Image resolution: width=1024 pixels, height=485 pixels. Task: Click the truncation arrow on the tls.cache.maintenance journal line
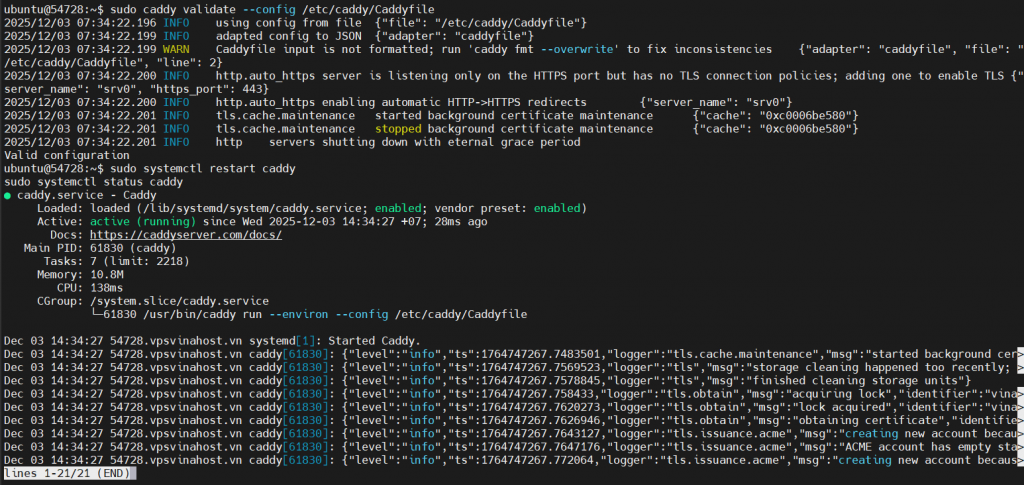tap(1019, 354)
